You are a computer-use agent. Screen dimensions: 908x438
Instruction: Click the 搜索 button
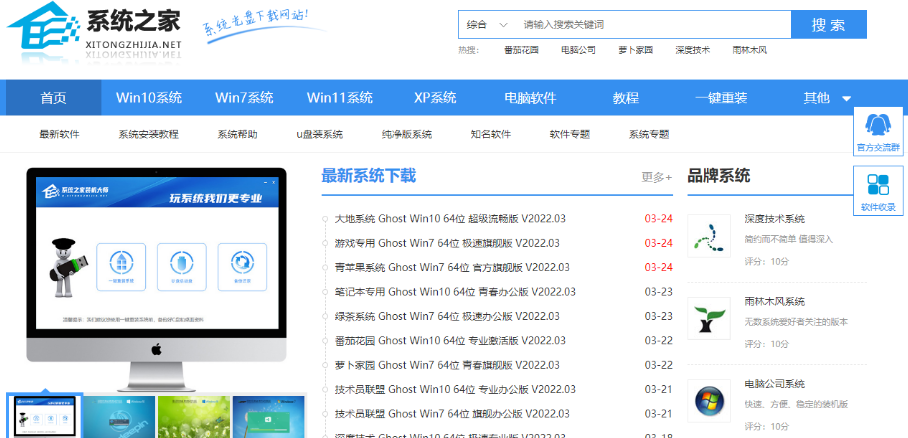[829, 25]
